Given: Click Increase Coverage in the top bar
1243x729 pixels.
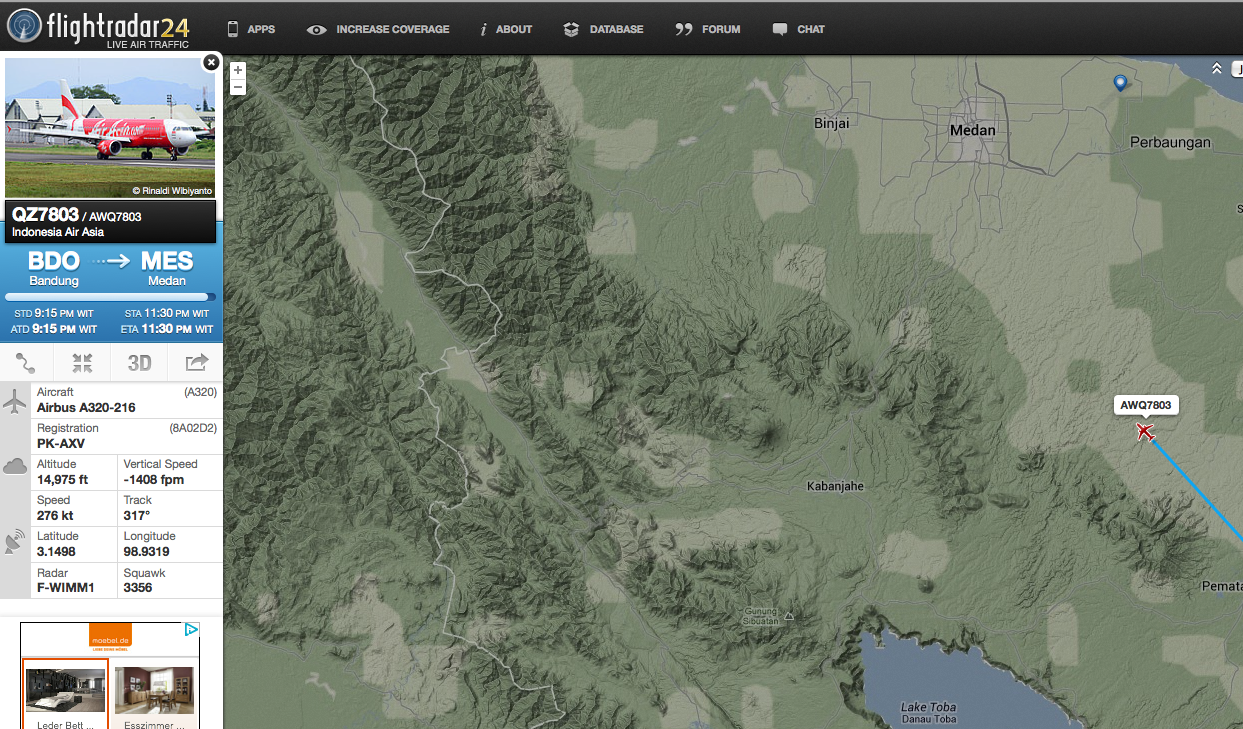Looking at the screenshot, I should click(378, 29).
